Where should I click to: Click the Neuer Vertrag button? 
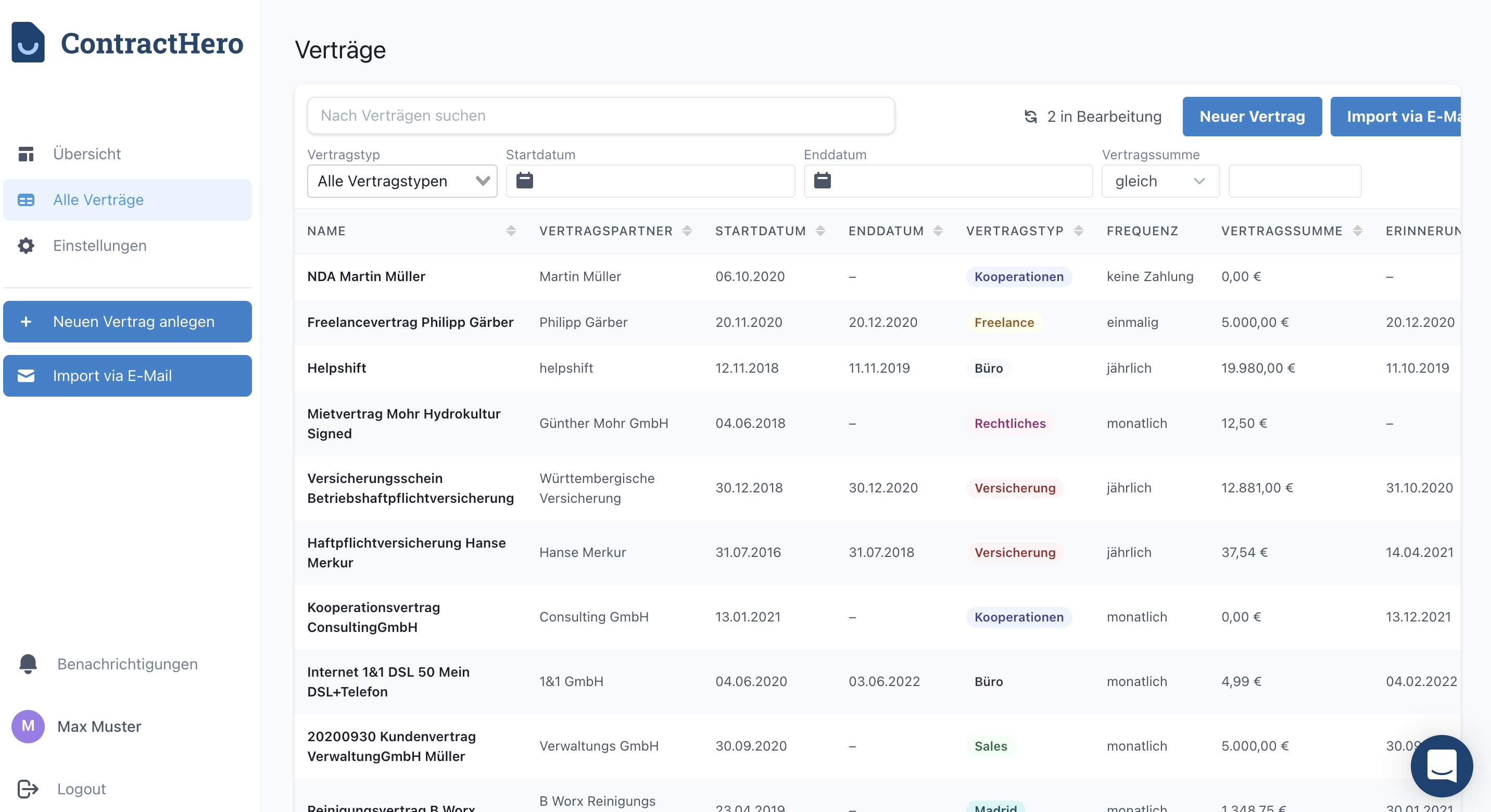(1252, 116)
